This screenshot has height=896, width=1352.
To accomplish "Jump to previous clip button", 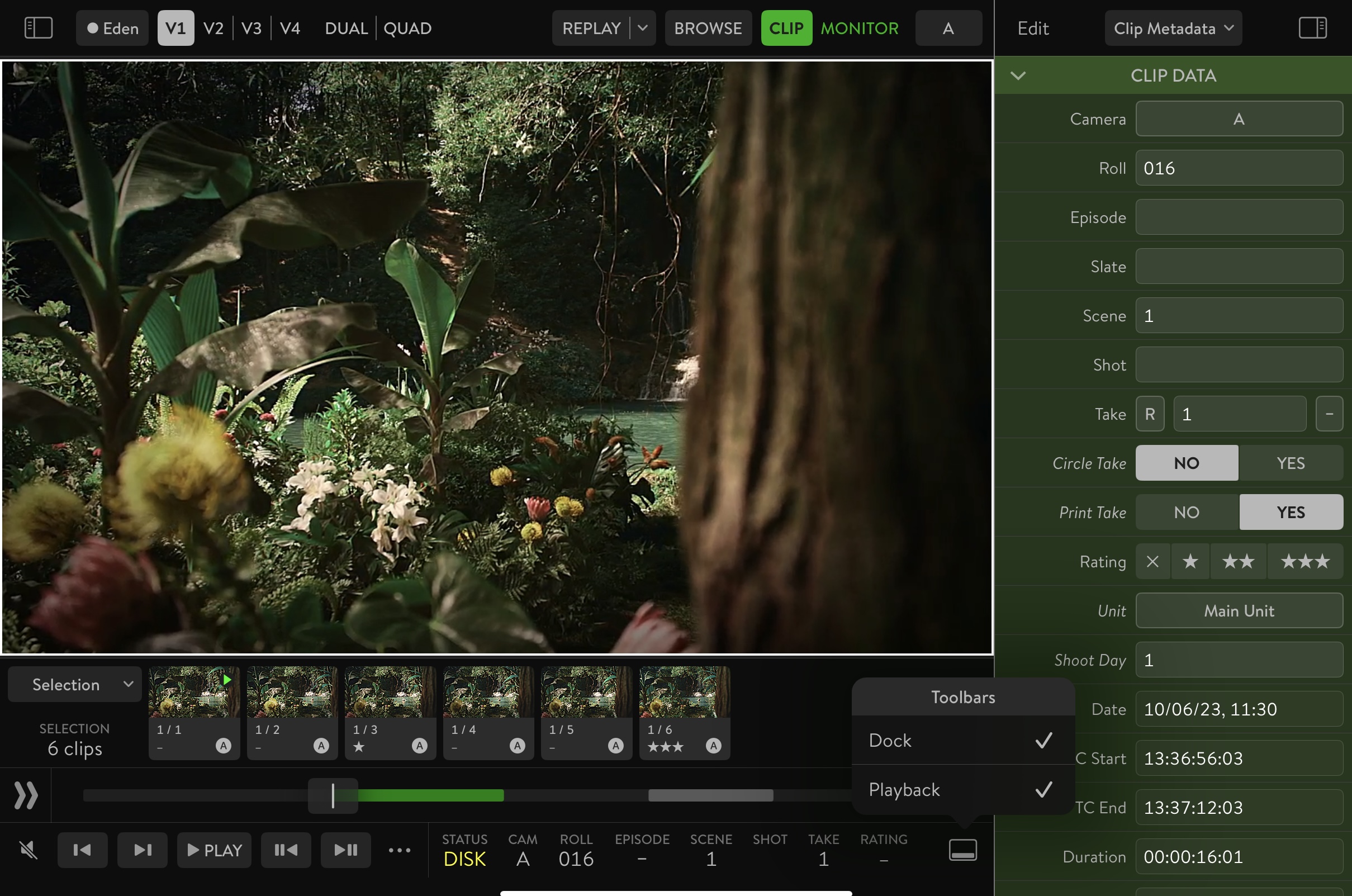I will (82, 850).
